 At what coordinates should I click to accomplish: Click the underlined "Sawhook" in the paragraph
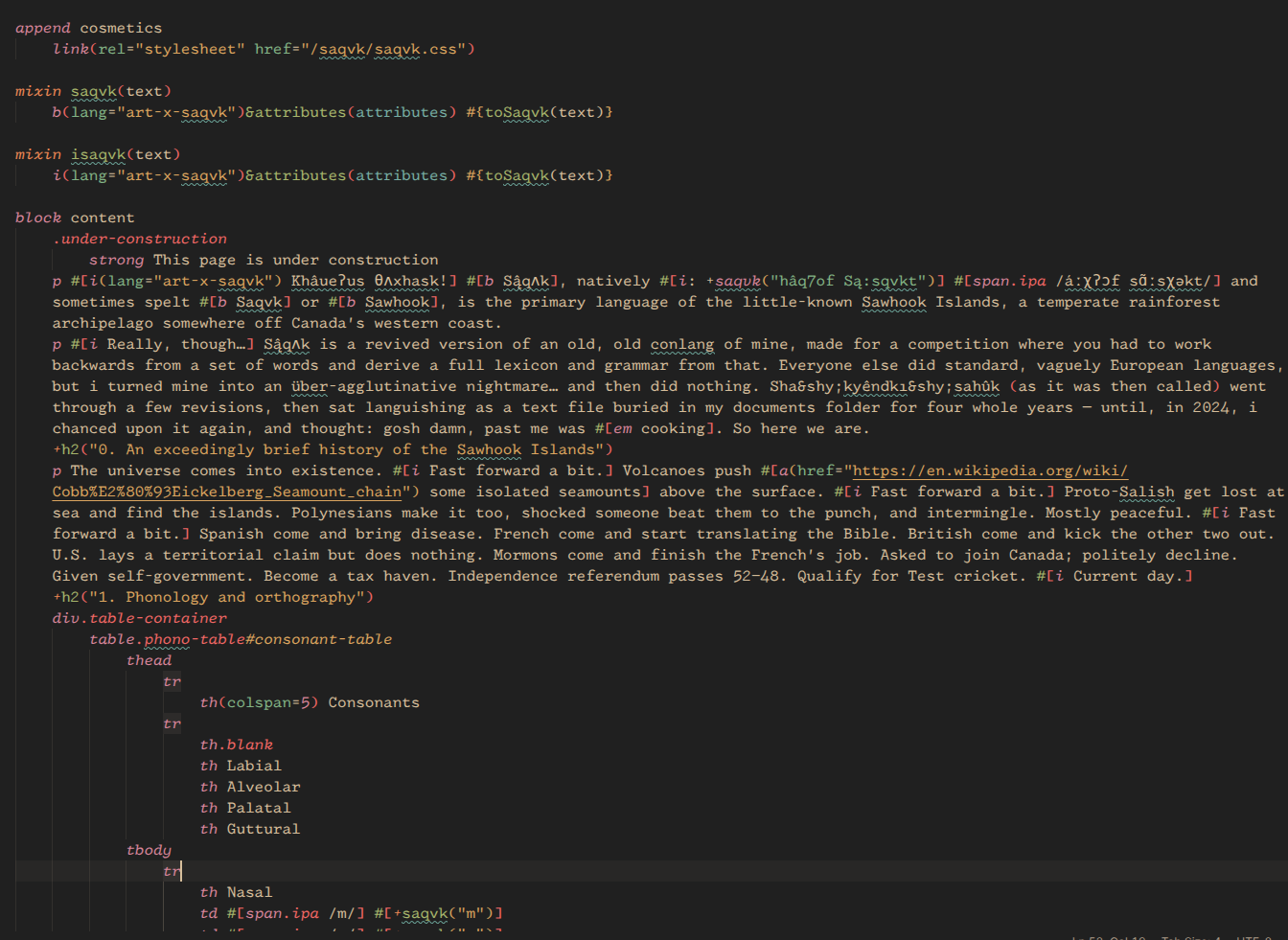point(893,302)
